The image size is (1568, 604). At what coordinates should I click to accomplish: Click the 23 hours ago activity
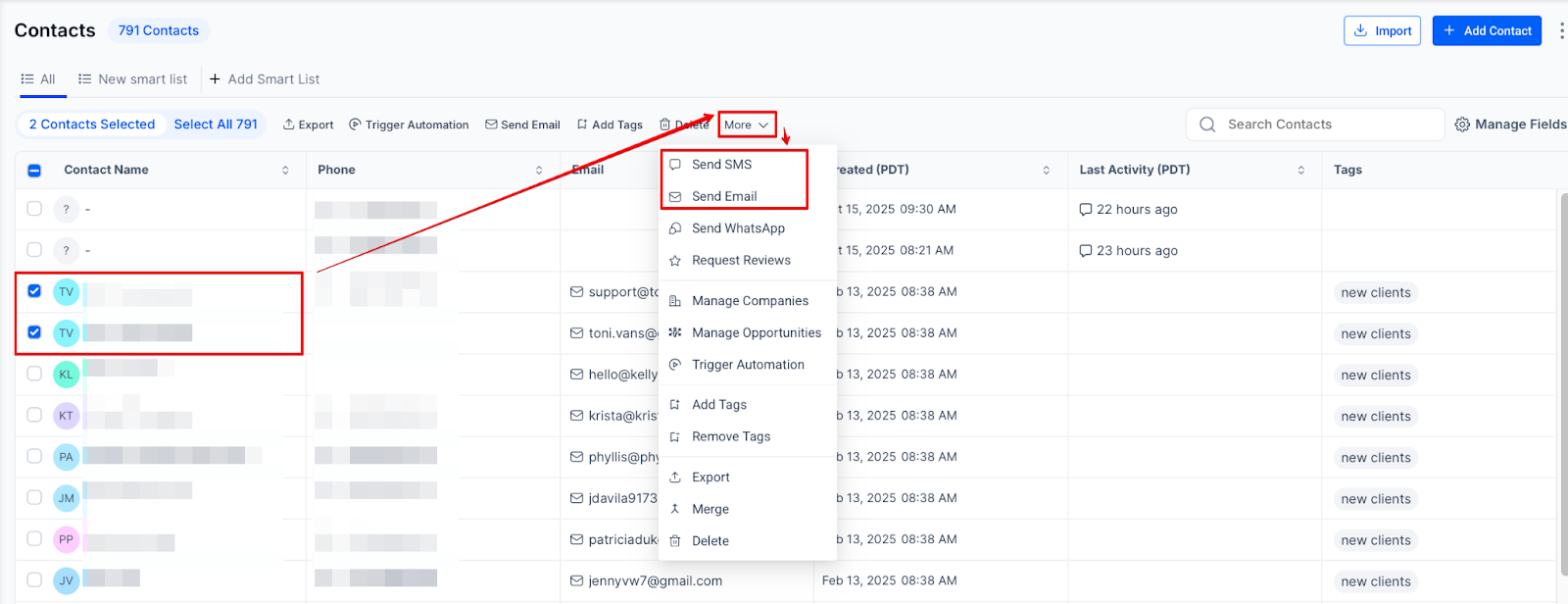click(1128, 251)
